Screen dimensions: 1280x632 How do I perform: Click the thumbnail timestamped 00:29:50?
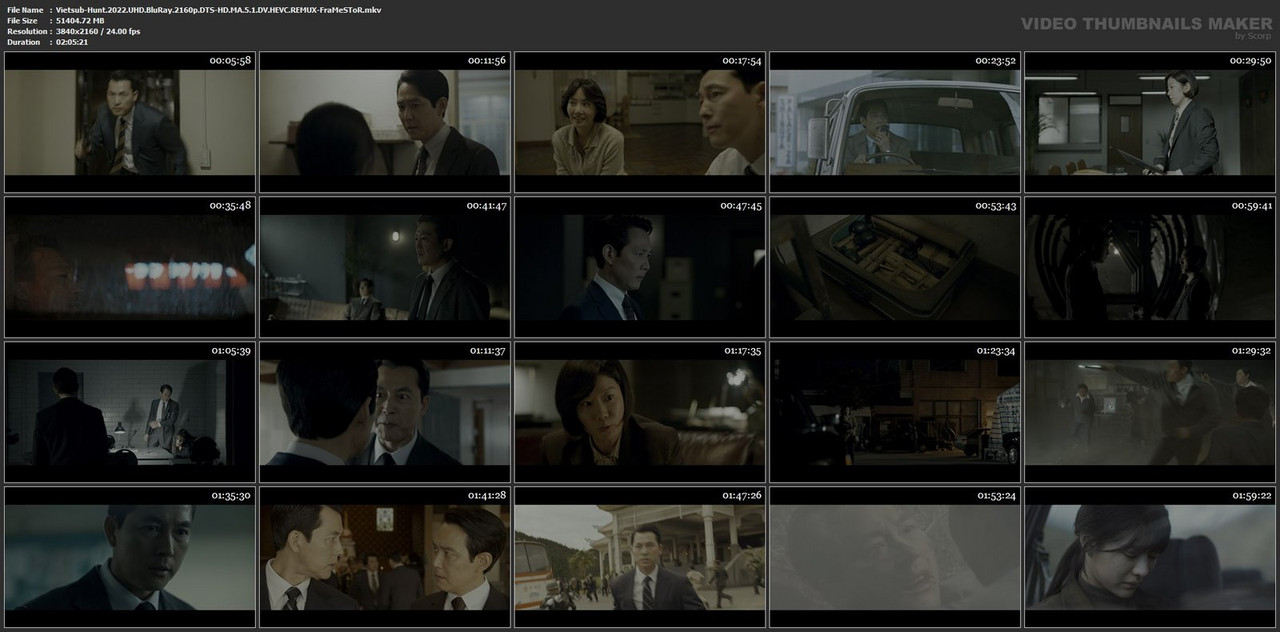pyautogui.click(x=1150, y=122)
